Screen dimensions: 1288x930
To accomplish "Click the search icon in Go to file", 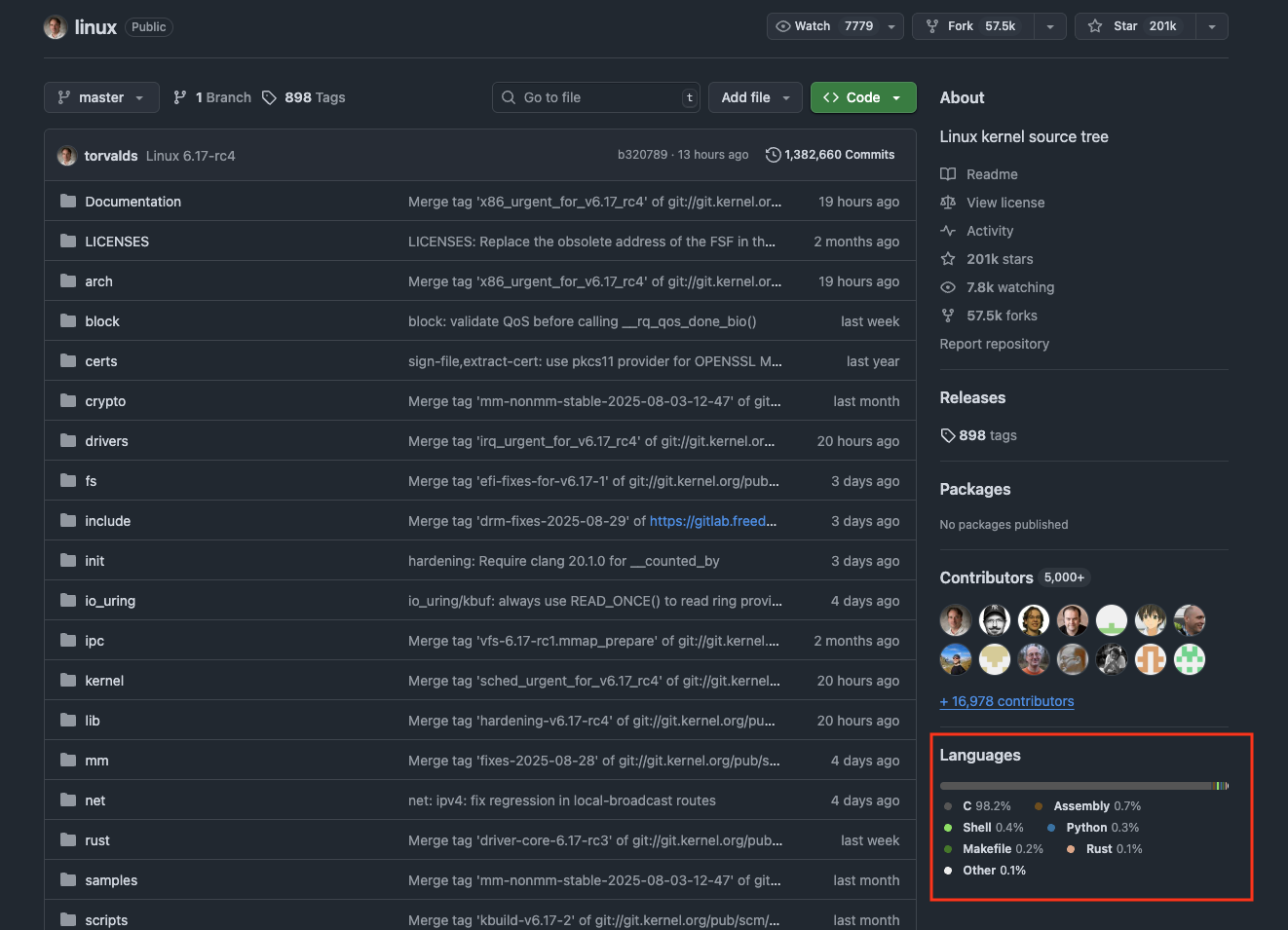I will (x=509, y=97).
